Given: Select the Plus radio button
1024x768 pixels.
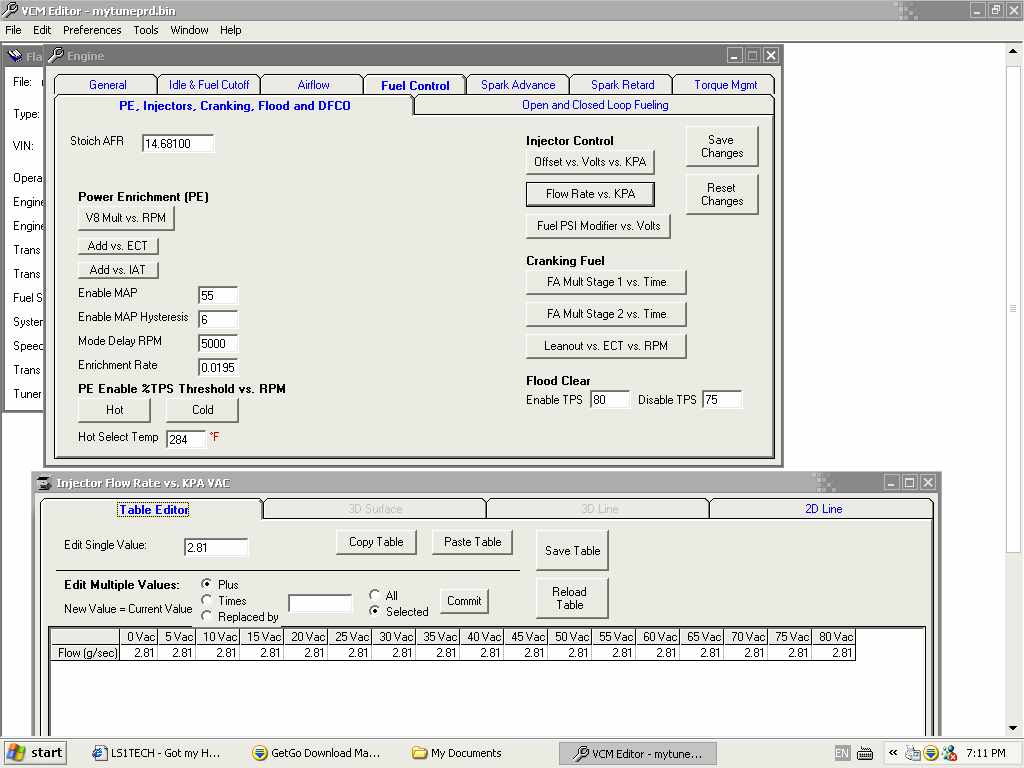Looking at the screenshot, I should click(207, 584).
